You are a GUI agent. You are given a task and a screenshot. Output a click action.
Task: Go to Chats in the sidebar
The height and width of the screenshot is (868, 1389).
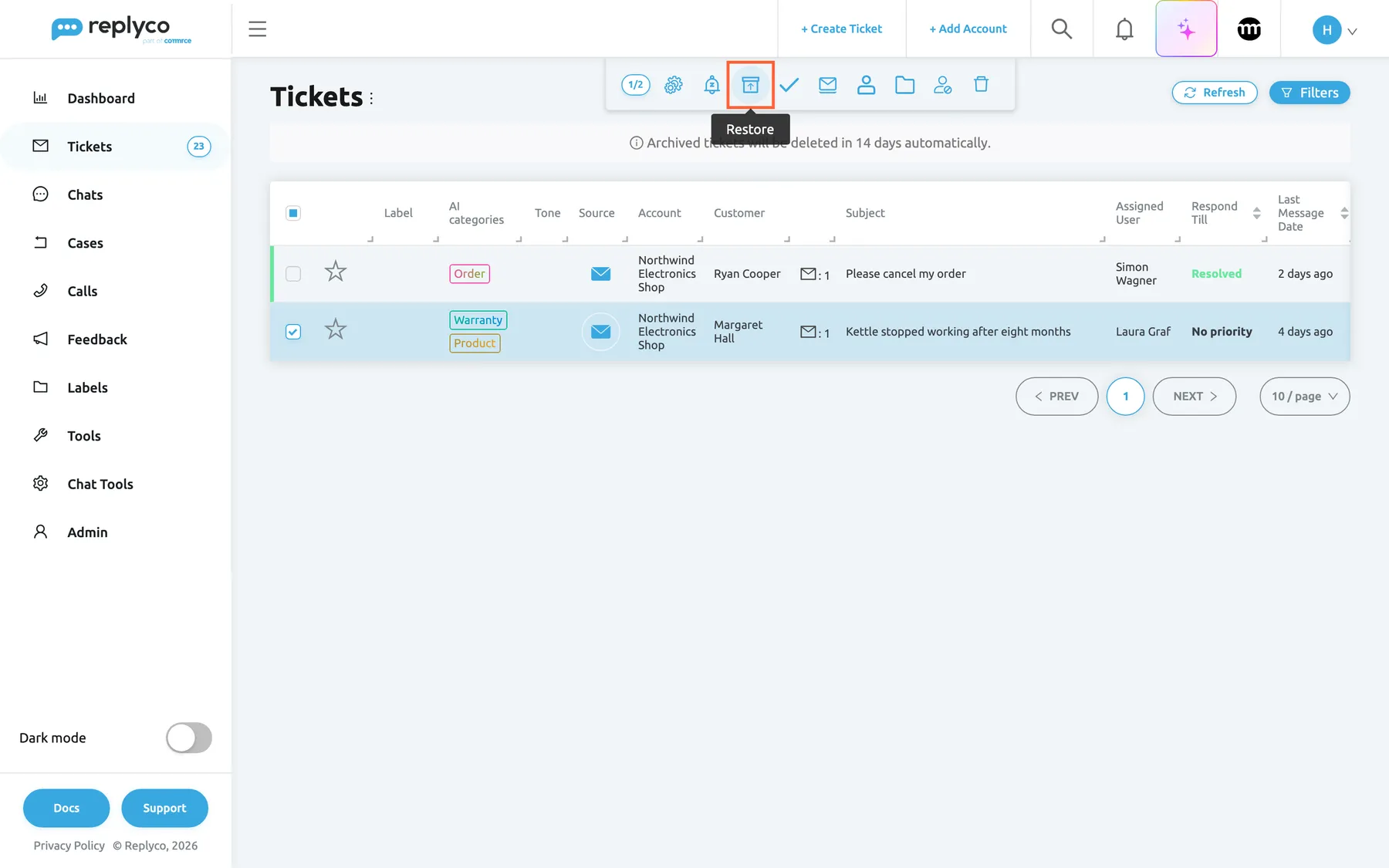click(85, 194)
